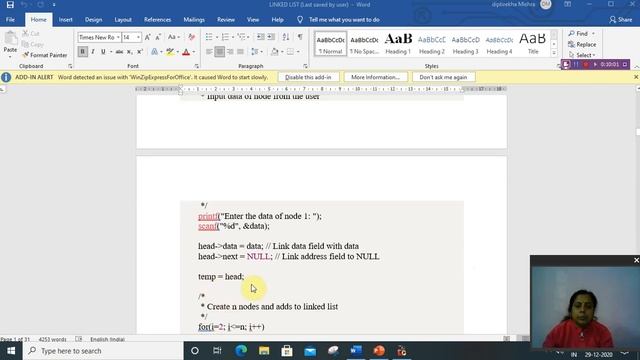
Task: Save the document using the disk icon
Action: [x=10, y=5]
